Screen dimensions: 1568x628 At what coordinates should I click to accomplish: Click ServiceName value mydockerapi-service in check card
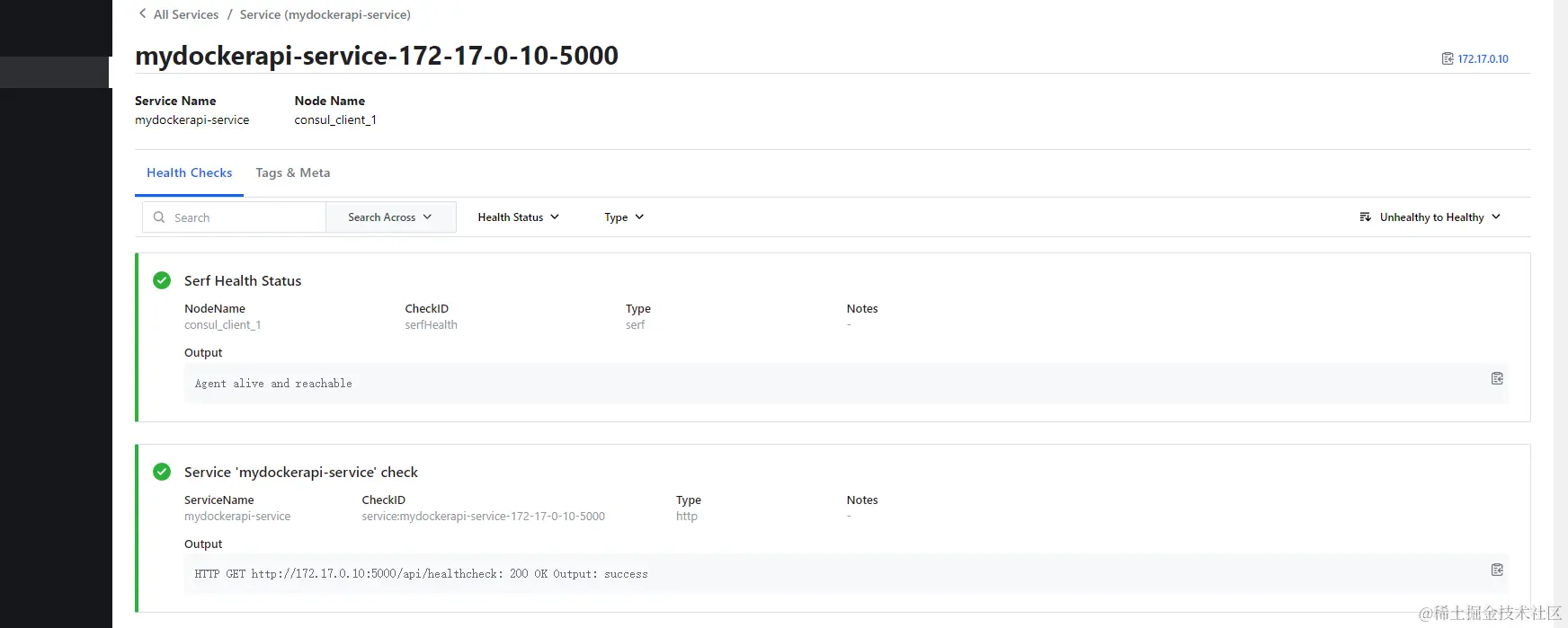[237, 517]
